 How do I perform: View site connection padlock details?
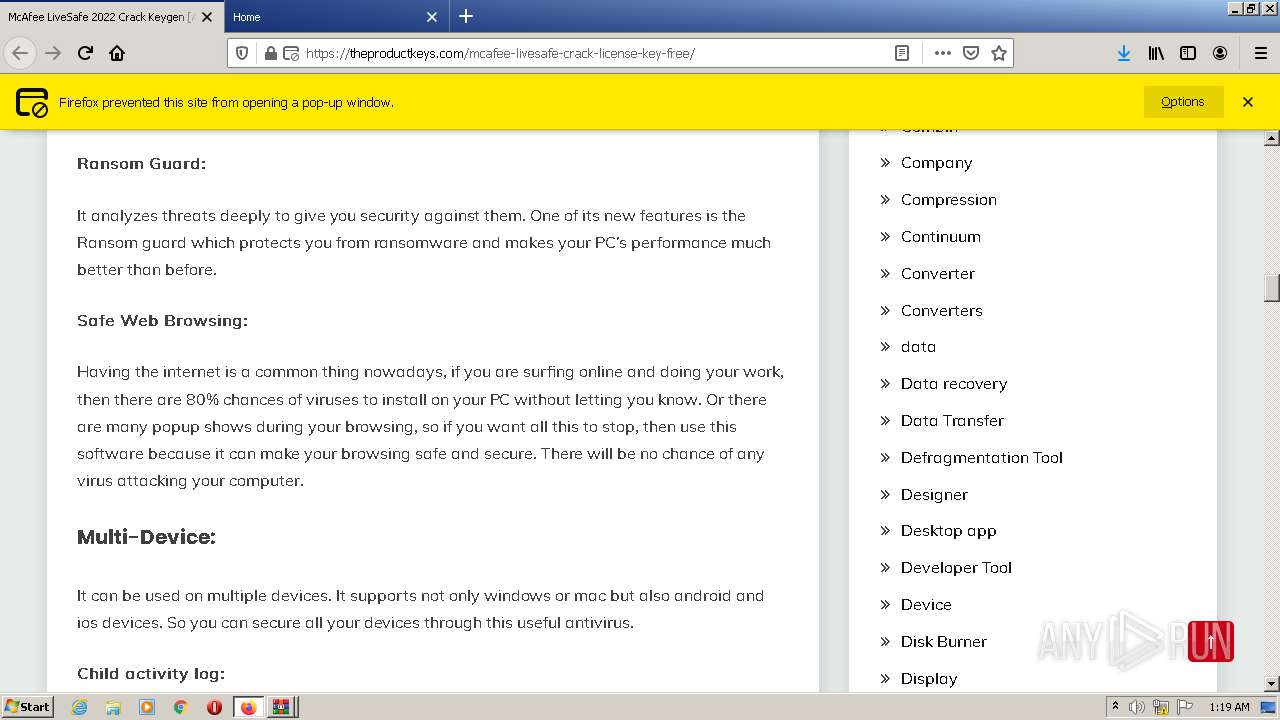pyautogui.click(x=270, y=53)
